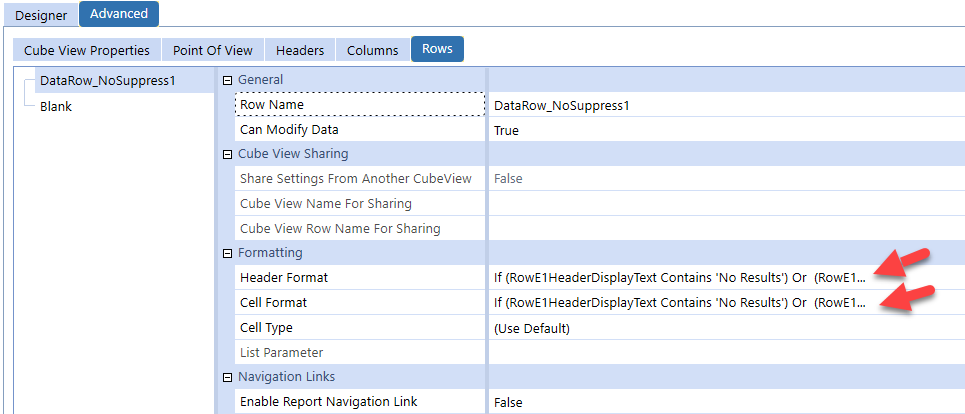Collapse the Navigation Links section
Screen dimensions: 965x414
point(227,377)
